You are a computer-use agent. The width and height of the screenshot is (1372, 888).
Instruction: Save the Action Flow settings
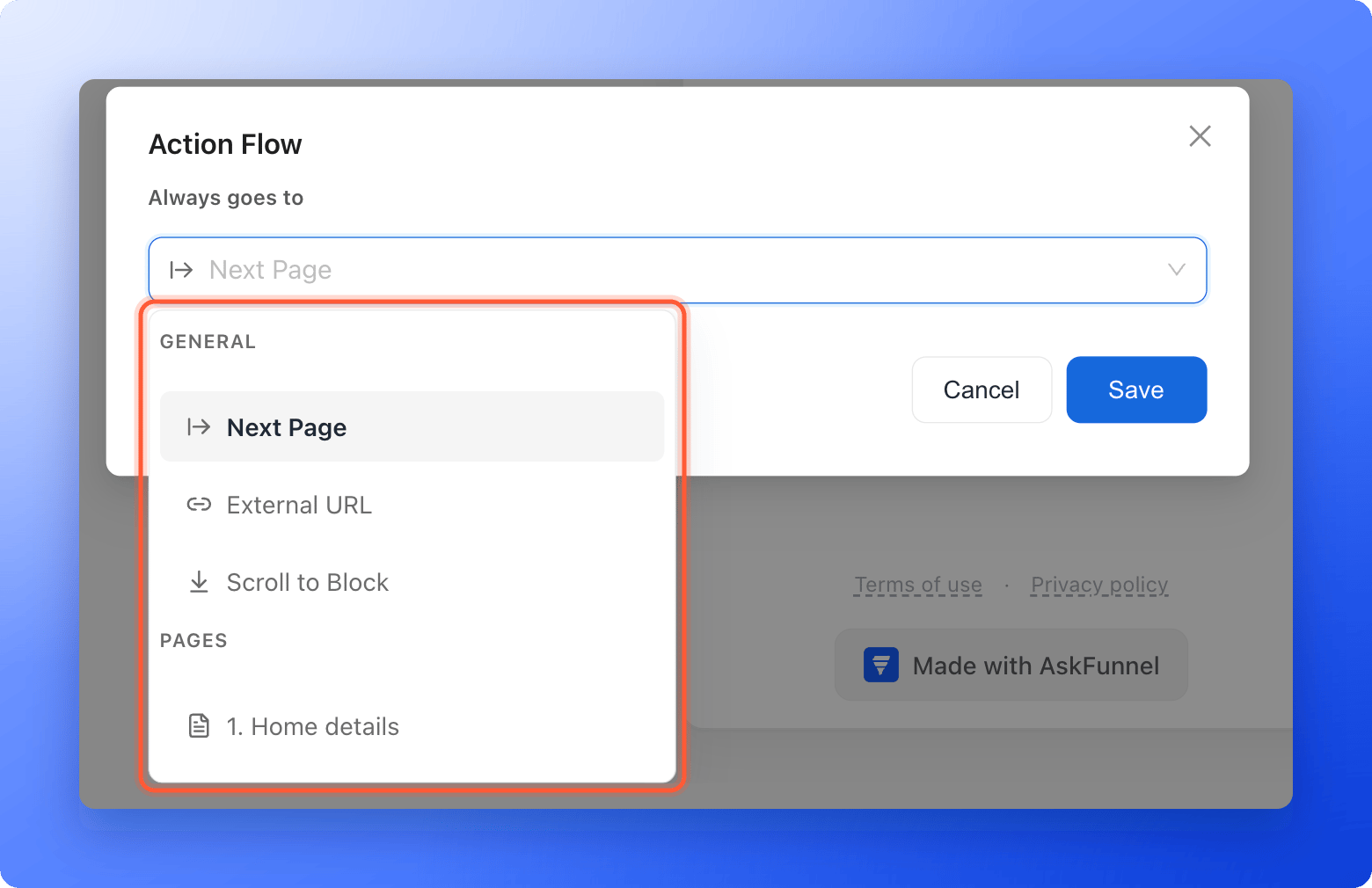(x=1136, y=389)
